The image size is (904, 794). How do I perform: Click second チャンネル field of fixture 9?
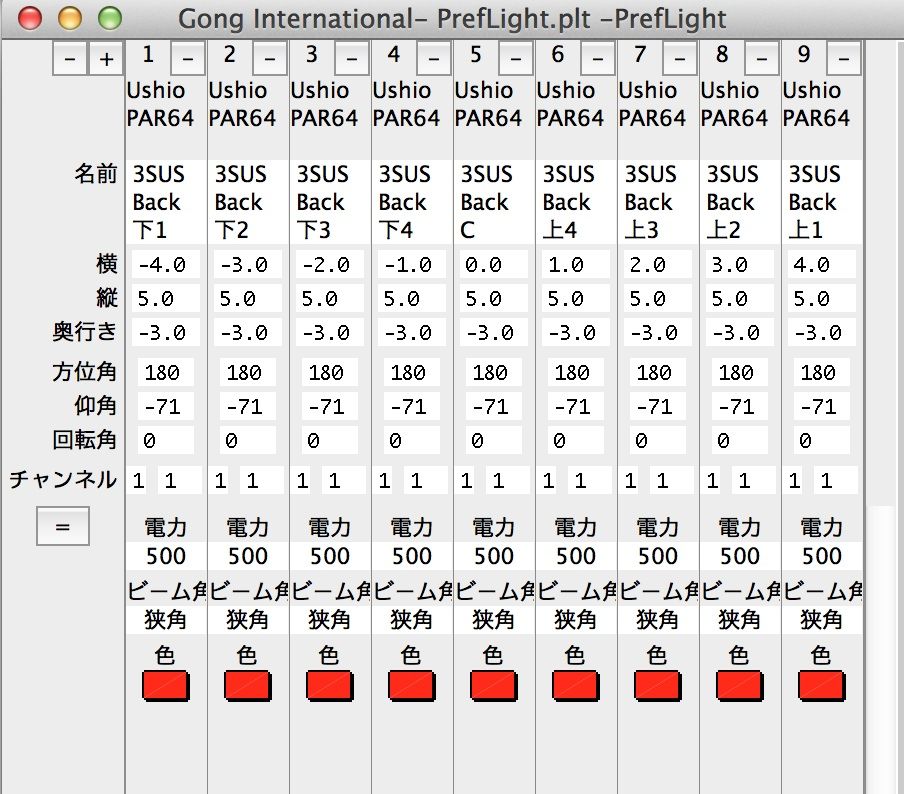835,480
